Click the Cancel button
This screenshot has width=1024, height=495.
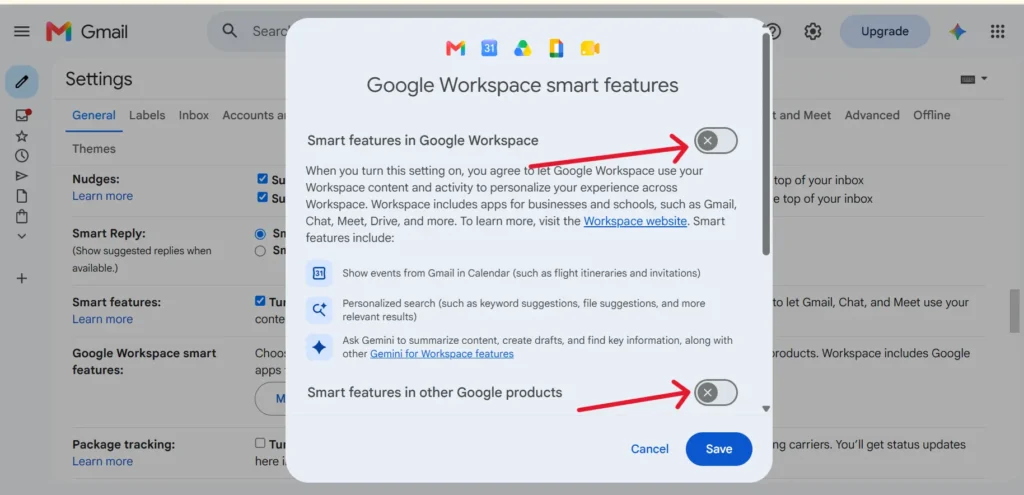point(649,449)
